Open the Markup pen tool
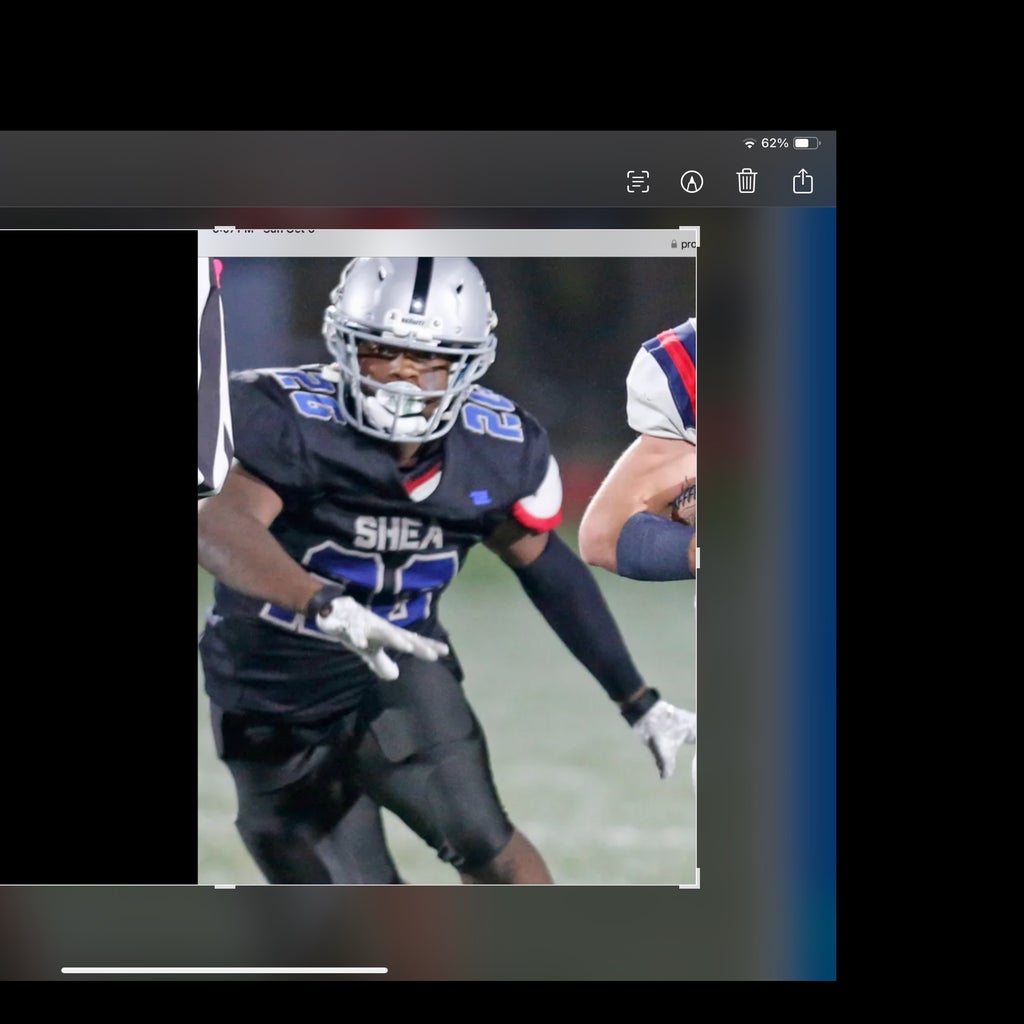This screenshot has width=1024, height=1024. (692, 182)
